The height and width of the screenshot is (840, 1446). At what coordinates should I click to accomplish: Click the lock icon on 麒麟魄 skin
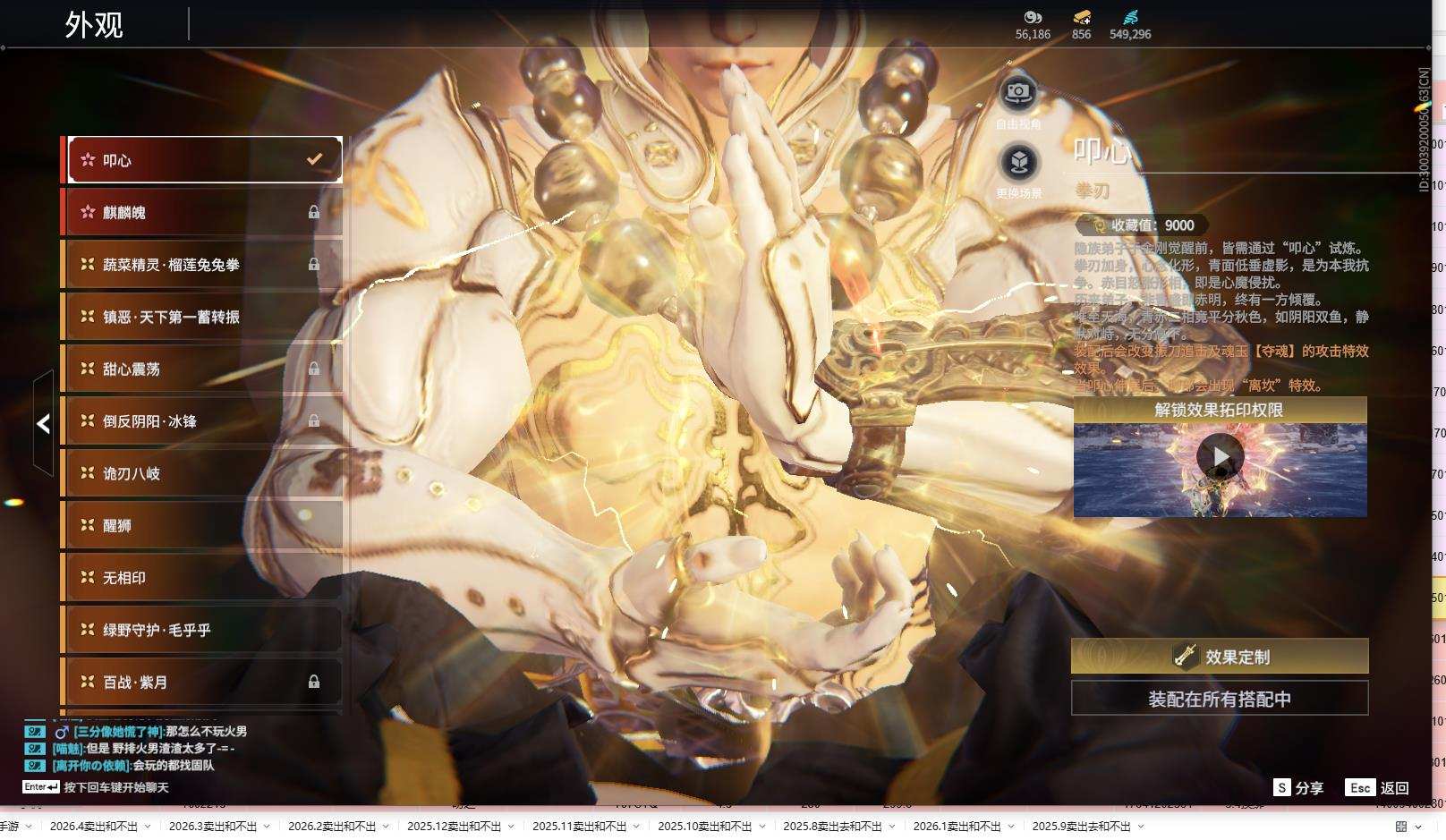[x=314, y=212]
